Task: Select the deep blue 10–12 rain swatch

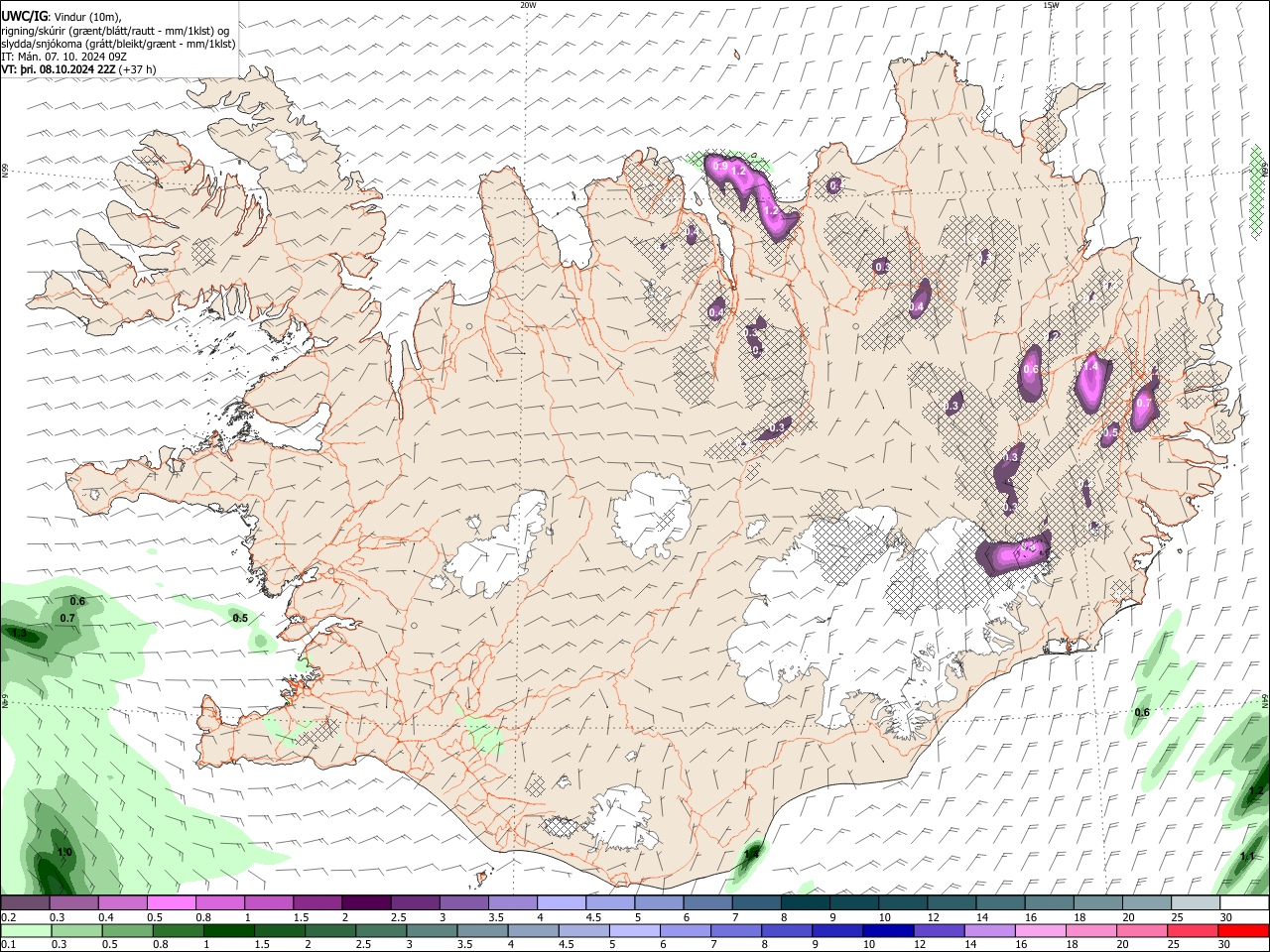Action: 888,930
